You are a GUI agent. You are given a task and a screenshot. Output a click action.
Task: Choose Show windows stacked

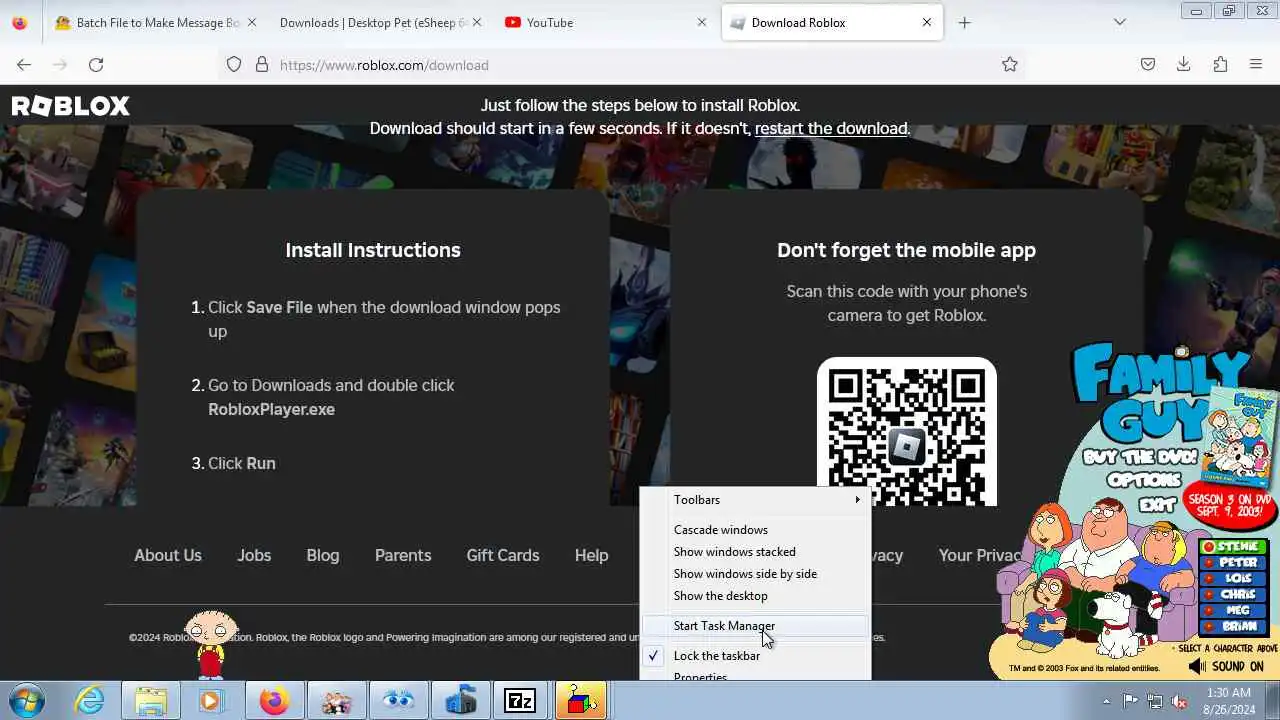click(x=755, y=552)
